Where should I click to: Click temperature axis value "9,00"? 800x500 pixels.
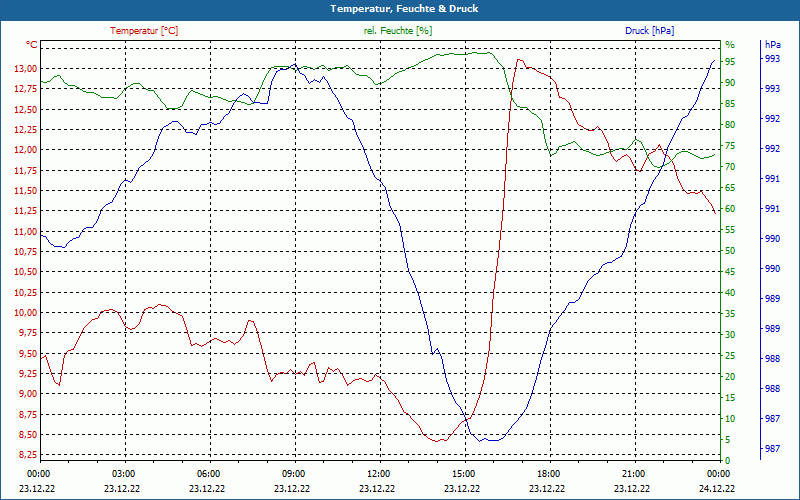click(26, 394)
